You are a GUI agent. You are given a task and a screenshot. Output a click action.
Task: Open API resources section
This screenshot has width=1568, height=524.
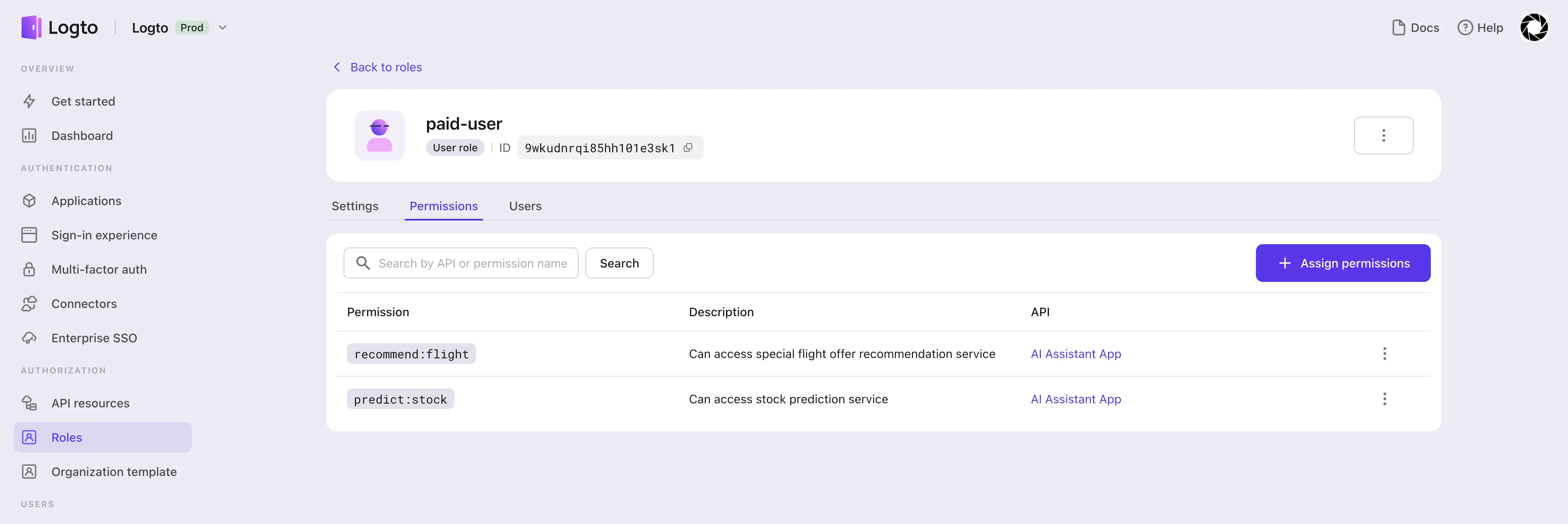pyautogui.click(x=90, y=403)
